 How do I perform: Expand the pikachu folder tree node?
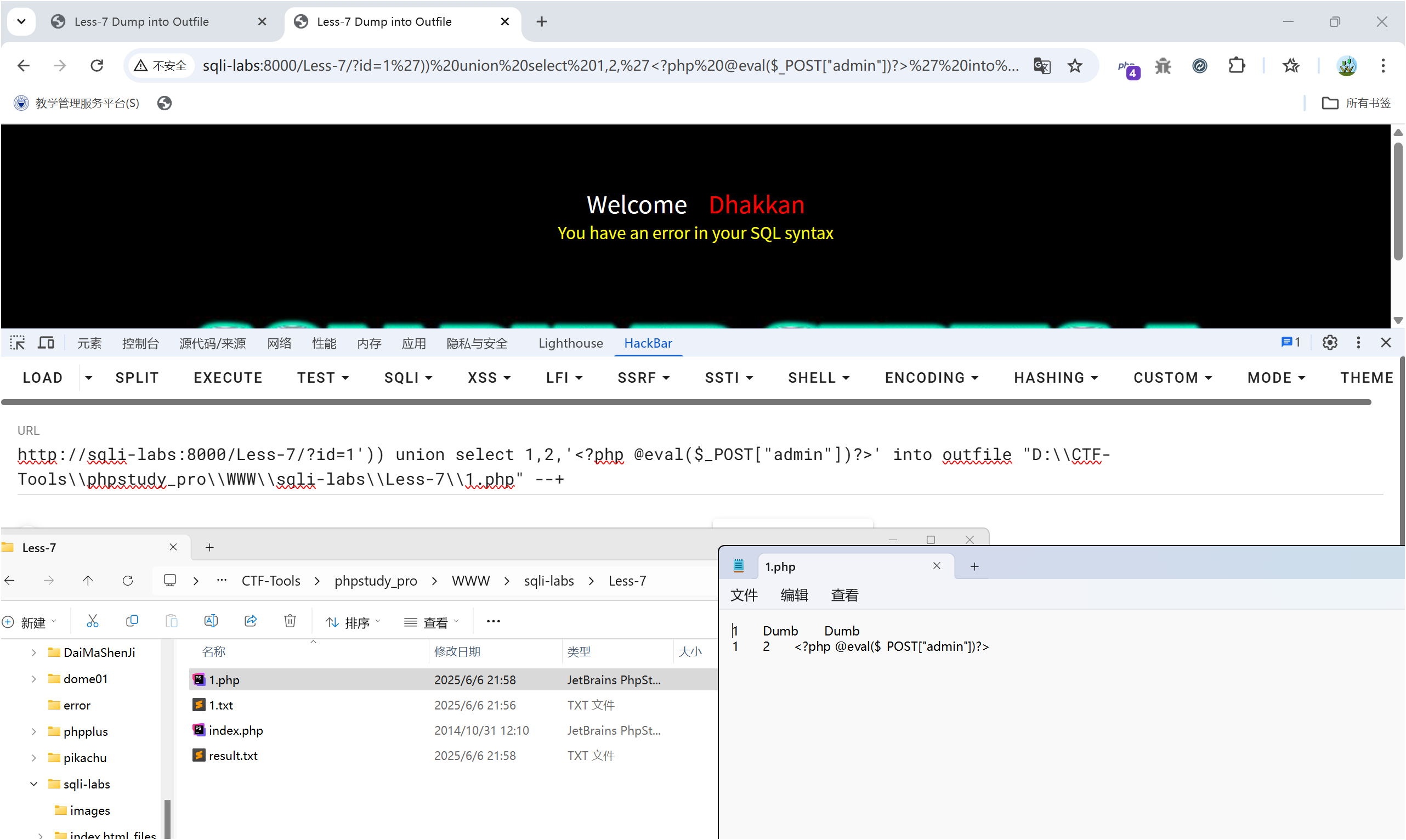tap(34, 758)
